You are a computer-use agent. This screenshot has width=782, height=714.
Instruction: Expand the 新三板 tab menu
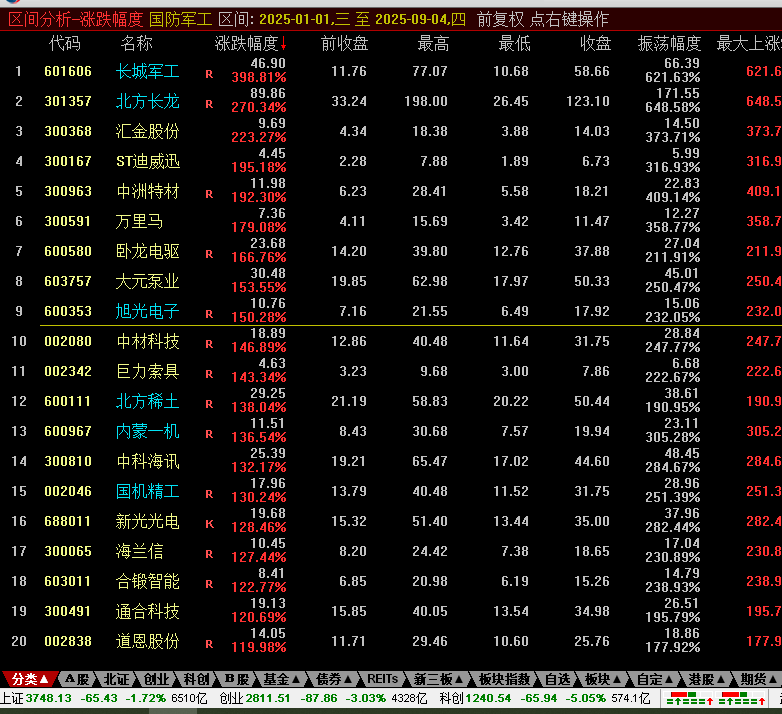point(438,679)
